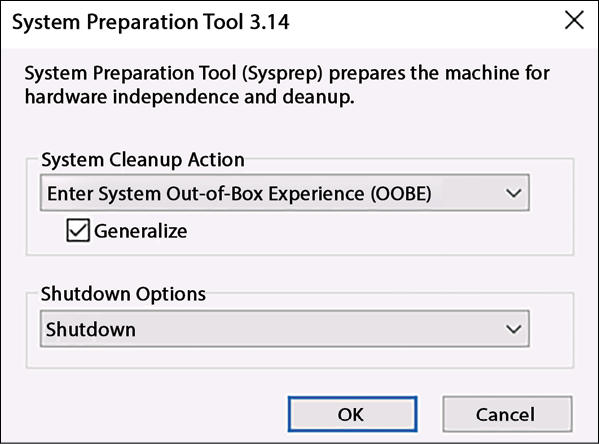Open the System Cleanup Action combo box
This screenshot has width=599, height=444.
285,193
